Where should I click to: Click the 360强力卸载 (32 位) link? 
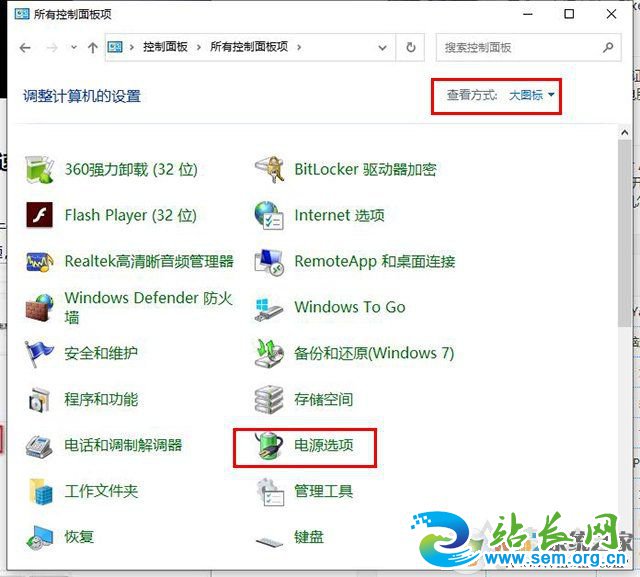[131, 169]
